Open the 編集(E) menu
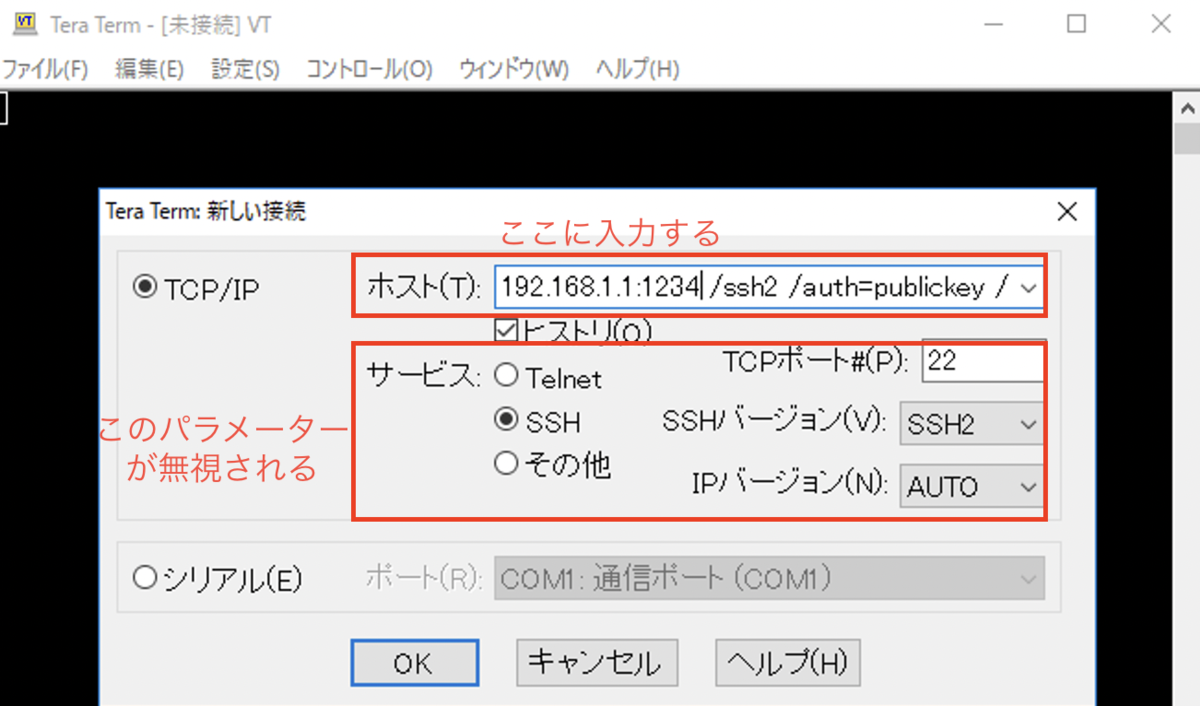Screen dimensions: 1200x706 coord(149,69)
